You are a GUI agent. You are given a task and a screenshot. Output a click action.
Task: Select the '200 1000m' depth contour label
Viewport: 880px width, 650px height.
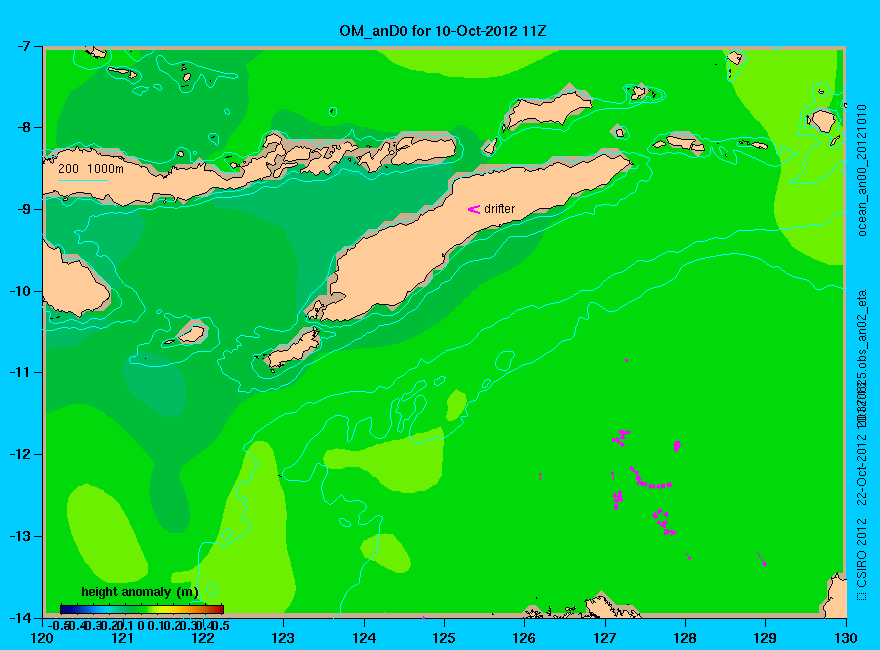(91, 168)
